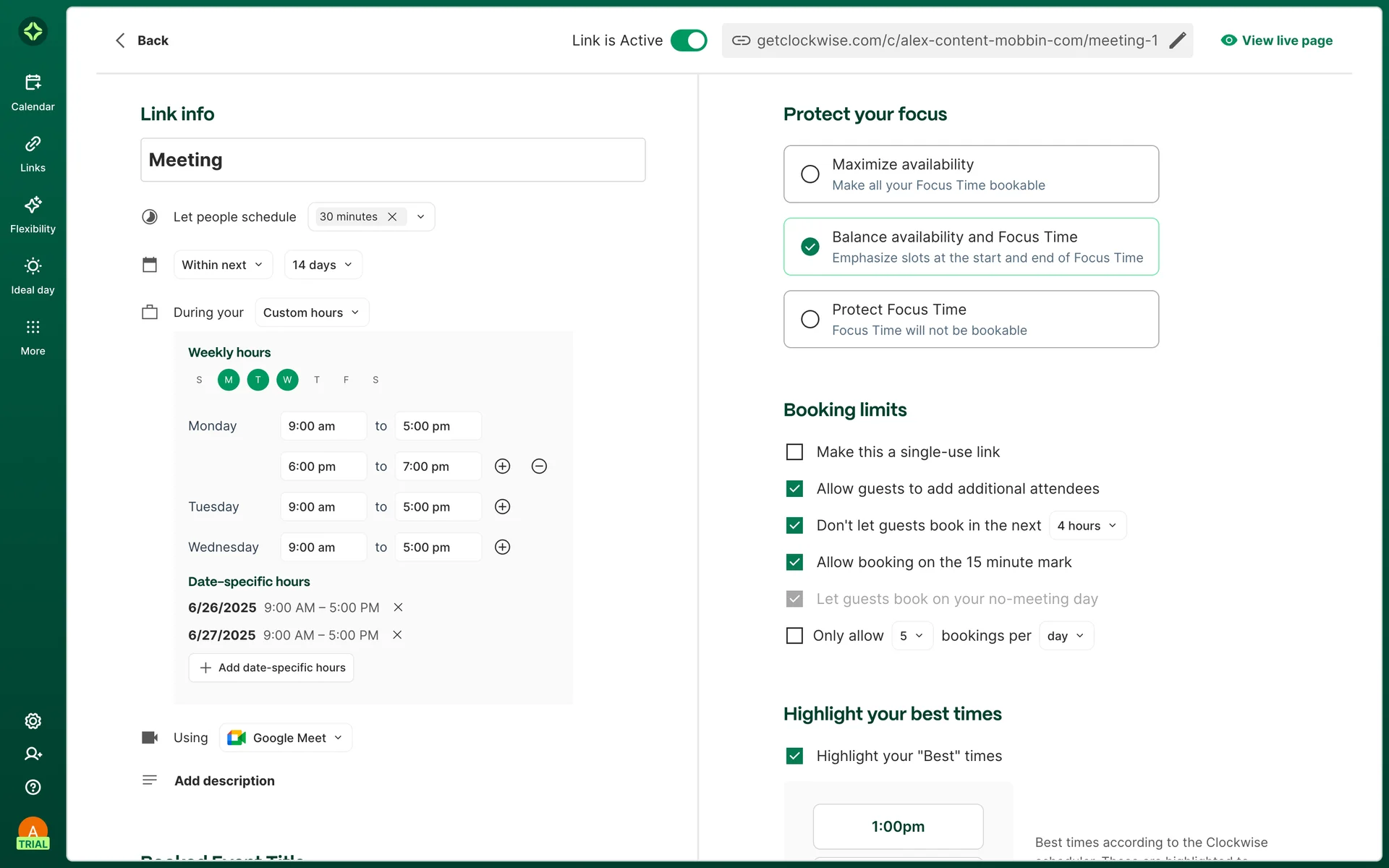Open the Flexibility sidebar section
The image size is (1389, 868).
point(33,214)
